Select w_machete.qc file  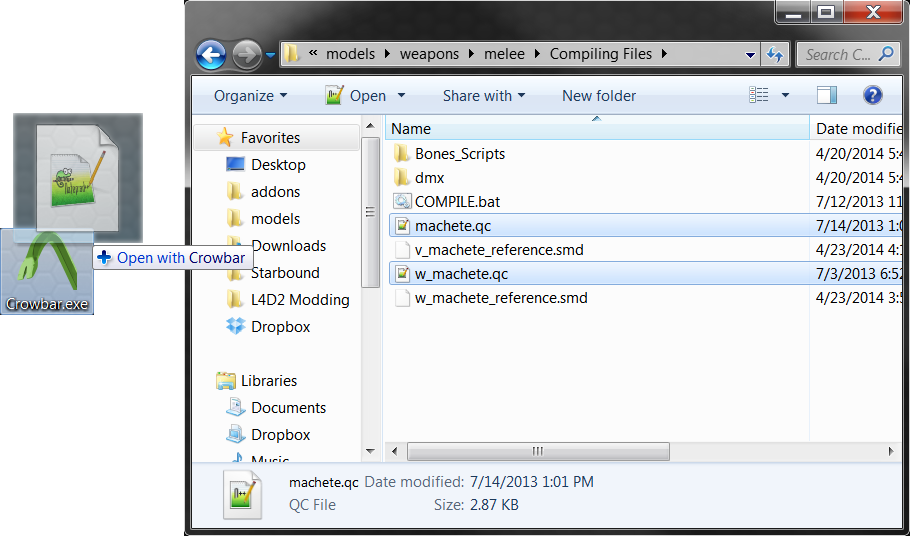pos(645,274)
